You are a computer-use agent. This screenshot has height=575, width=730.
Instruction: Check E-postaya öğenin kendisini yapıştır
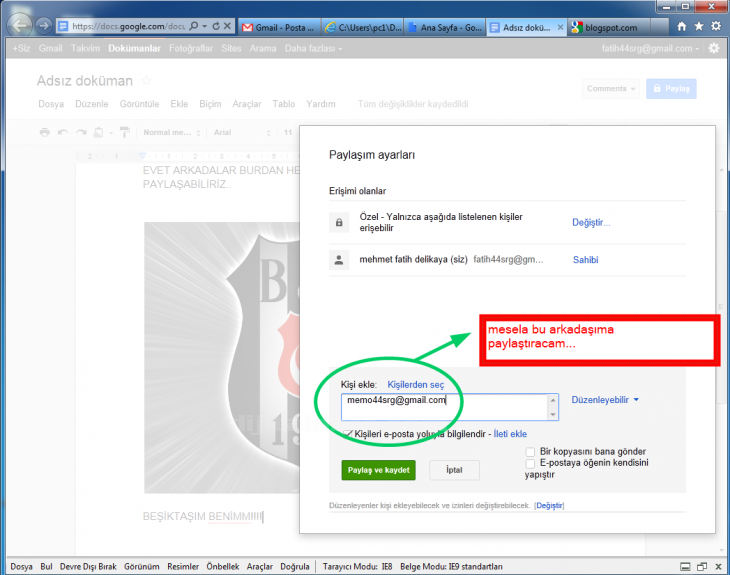click(530, 463)
